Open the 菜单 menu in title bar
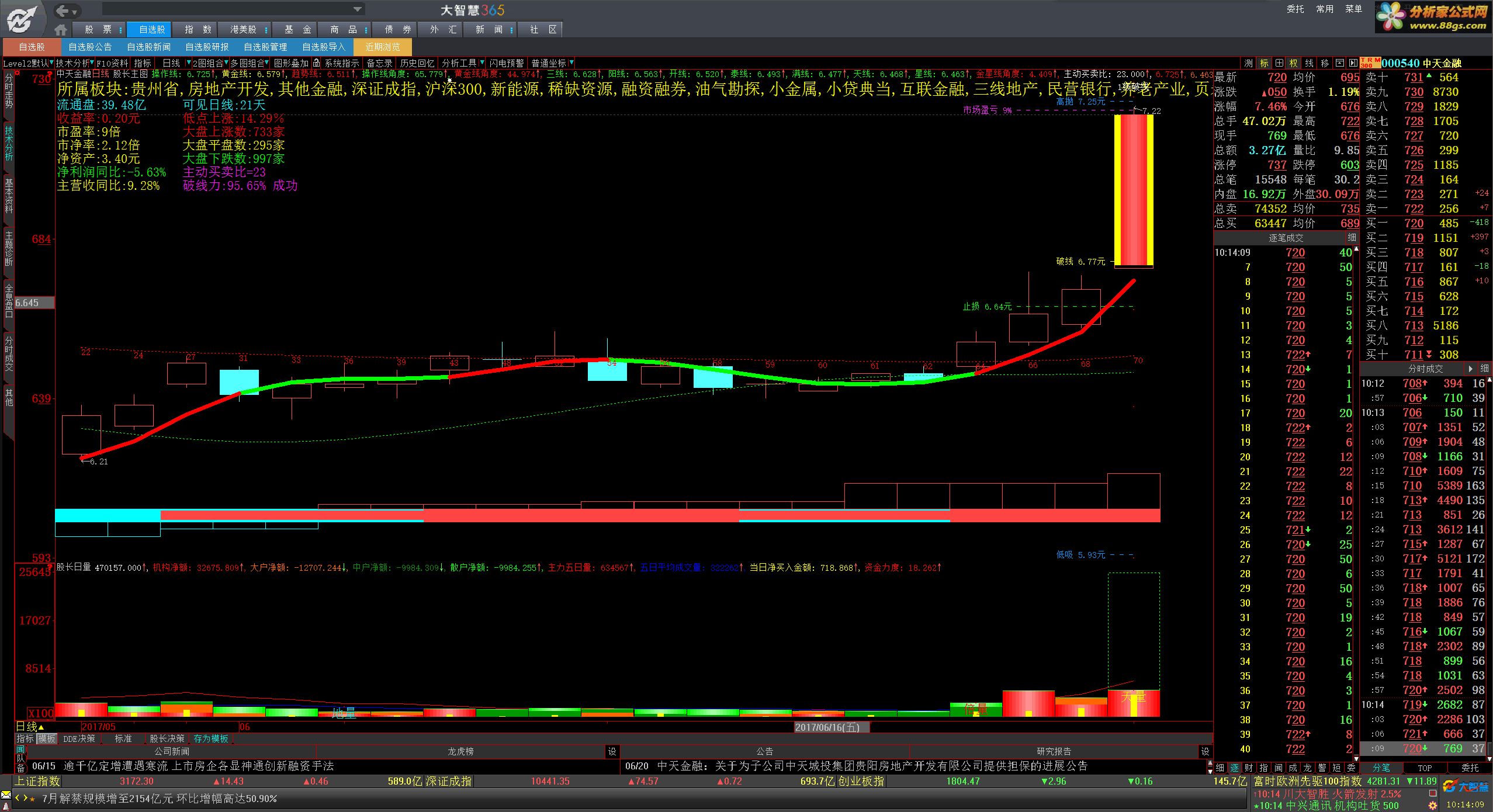 point(1354,9)
